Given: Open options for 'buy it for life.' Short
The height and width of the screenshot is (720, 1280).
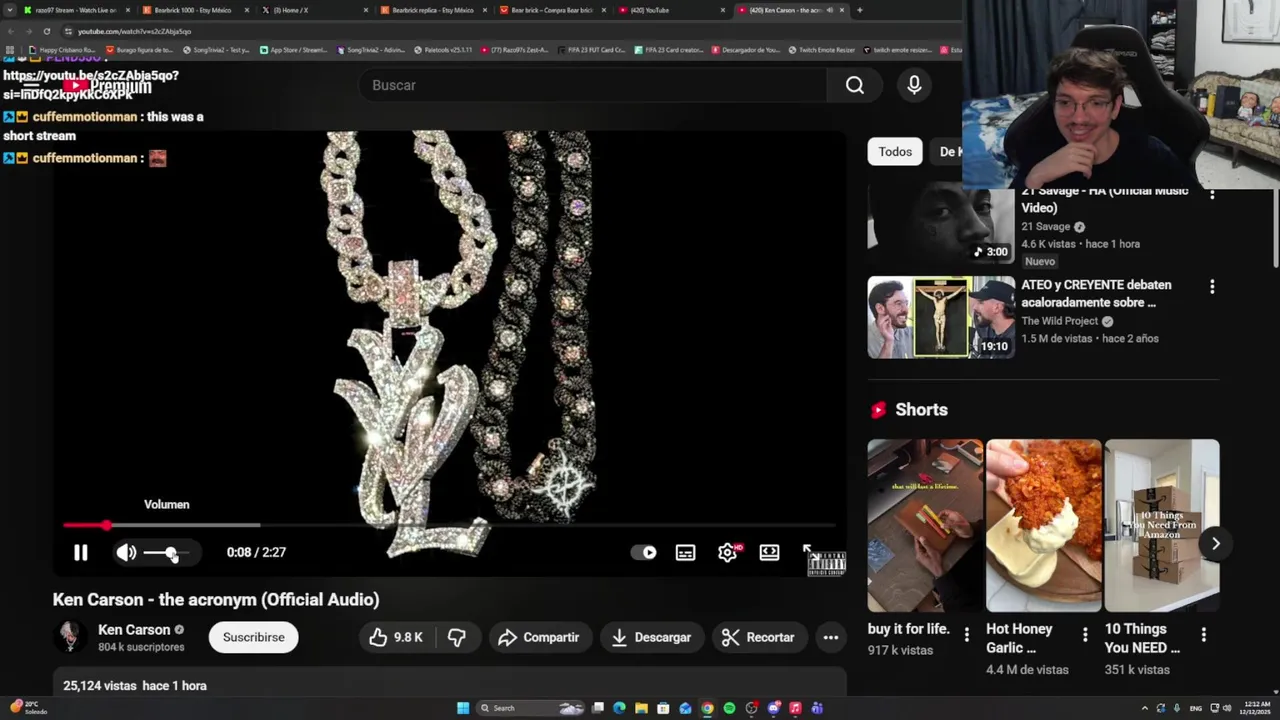Looking at the screenshot, I should pyautogui.click(x=966, y=634).
